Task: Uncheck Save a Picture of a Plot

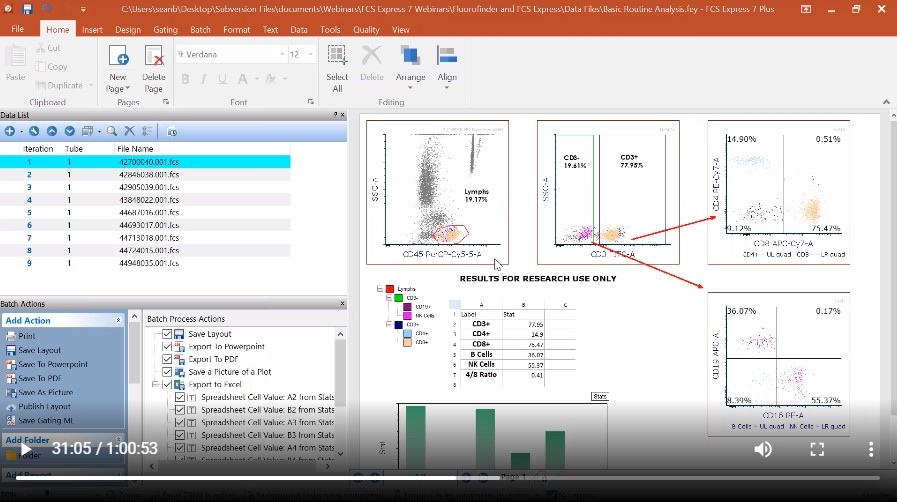Action: click(x=167, y=372)
